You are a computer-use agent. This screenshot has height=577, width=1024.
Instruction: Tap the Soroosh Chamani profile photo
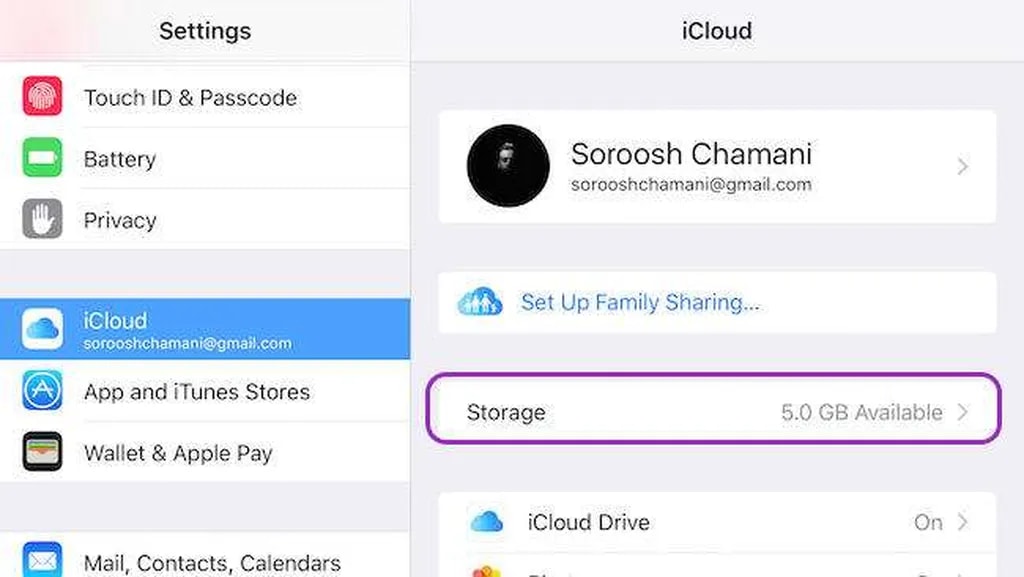(x=508, y=166)
